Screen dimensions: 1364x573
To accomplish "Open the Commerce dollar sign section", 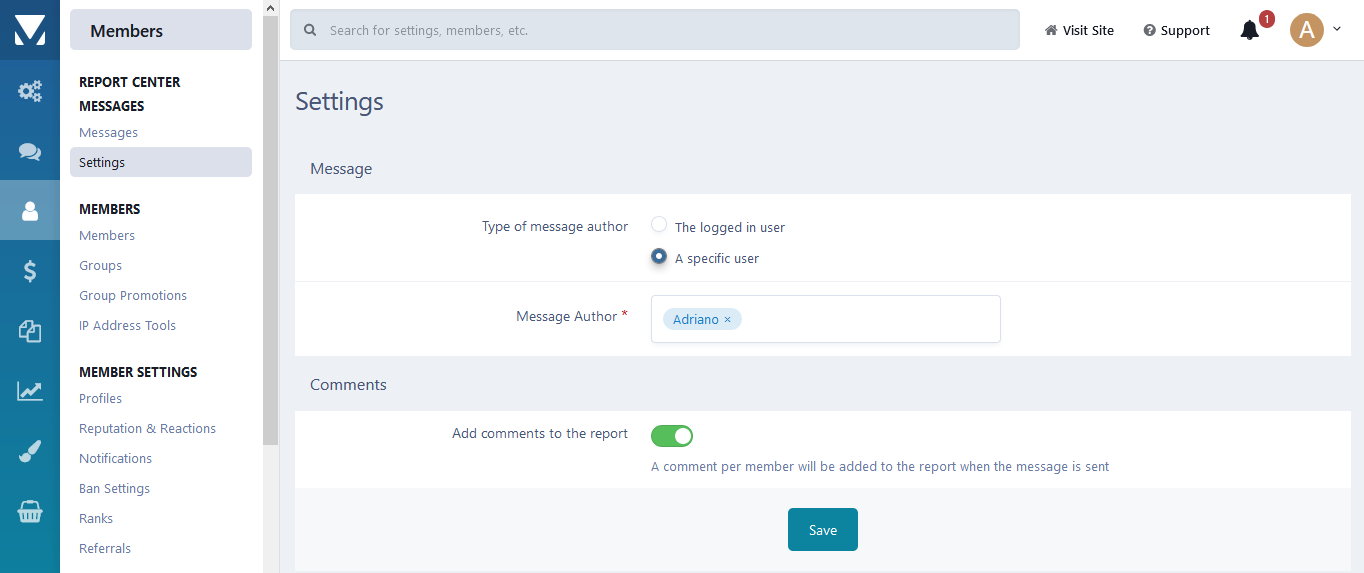I will 30,271.
